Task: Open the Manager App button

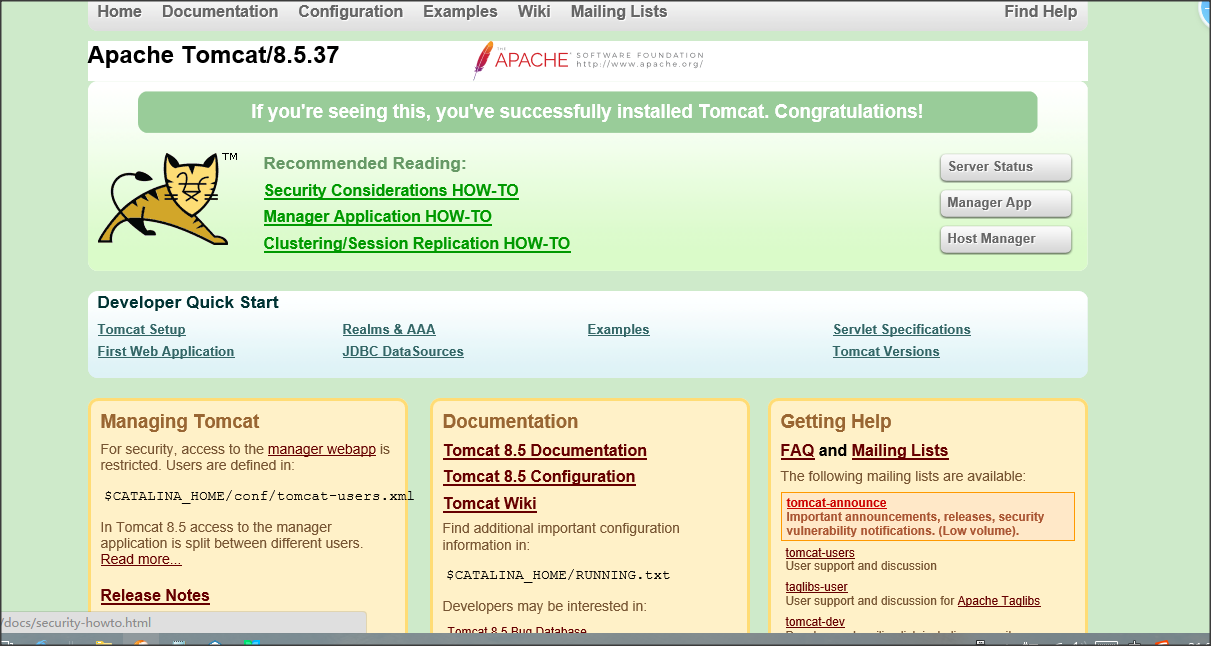Action: pos(1006,203)
